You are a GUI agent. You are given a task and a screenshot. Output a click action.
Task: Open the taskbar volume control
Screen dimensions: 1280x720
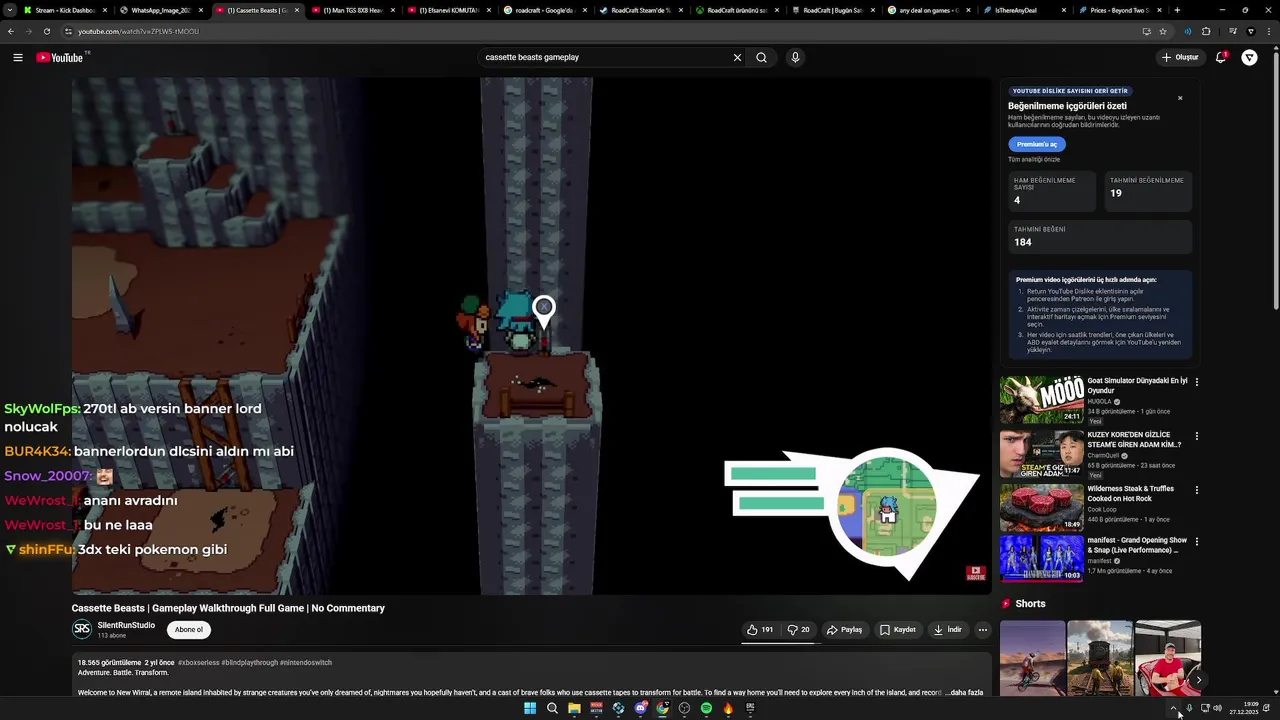point(1217,708)
